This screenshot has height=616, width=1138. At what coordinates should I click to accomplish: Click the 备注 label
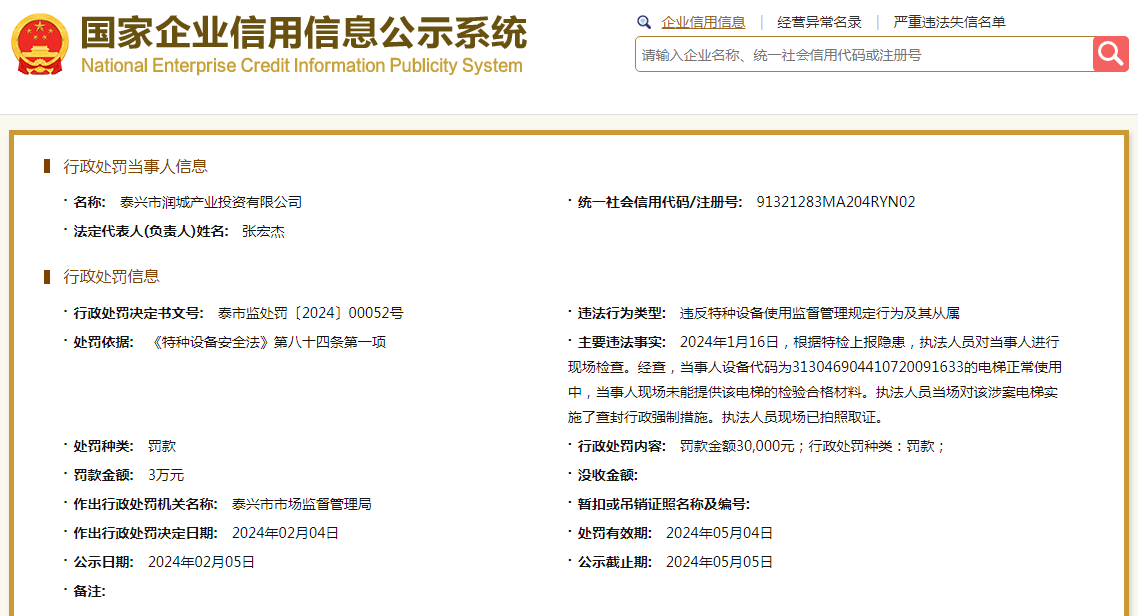(89, 591)
